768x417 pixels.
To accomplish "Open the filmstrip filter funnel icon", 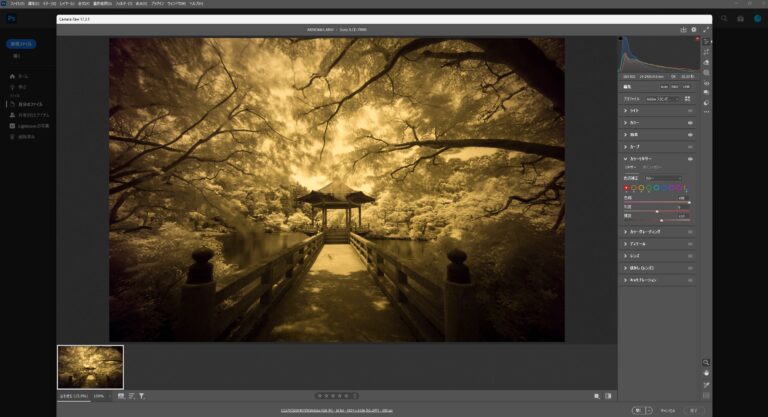I will point(142,396).
